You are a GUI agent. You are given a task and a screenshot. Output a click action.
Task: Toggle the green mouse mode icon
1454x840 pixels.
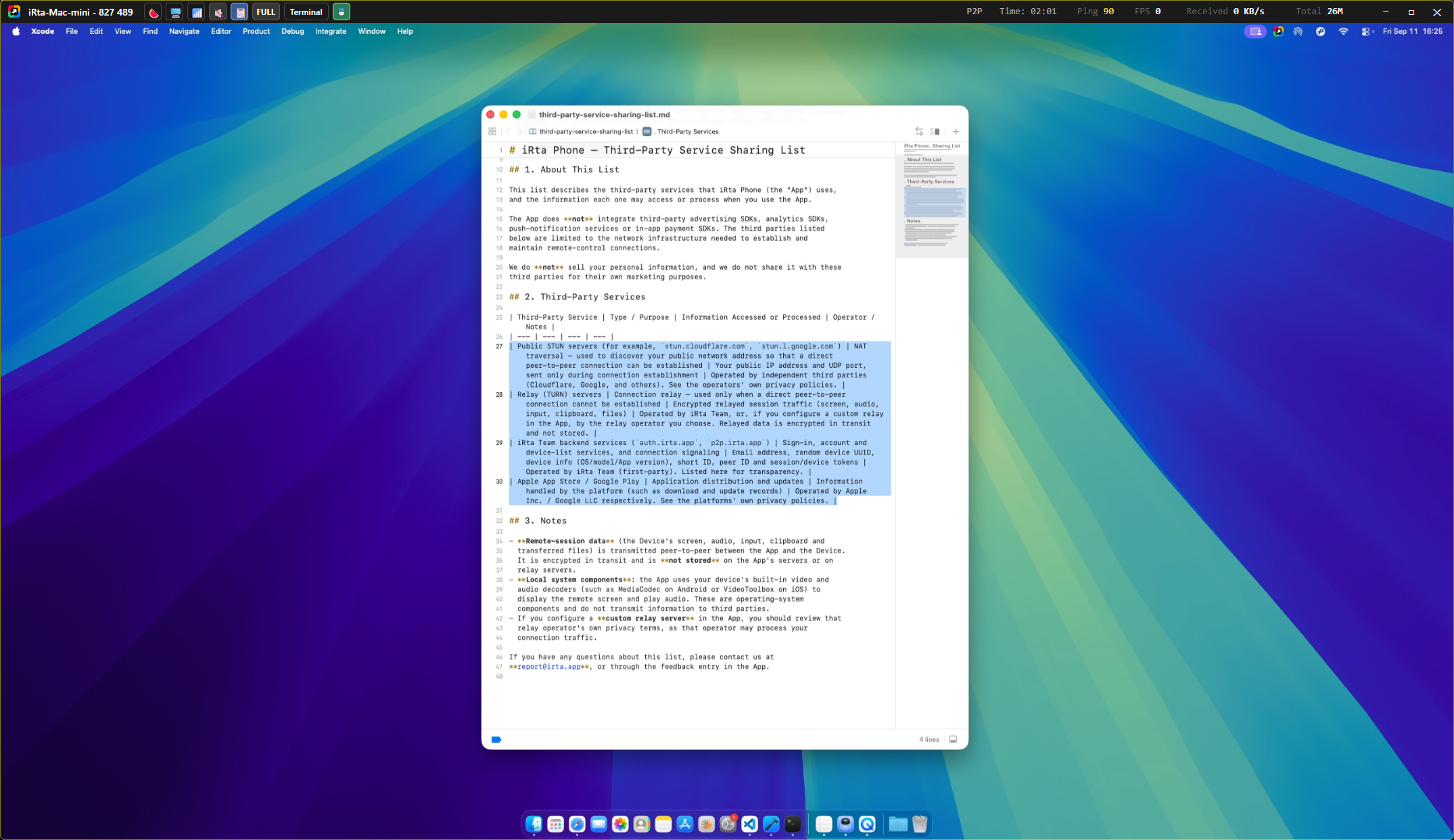[342, 12]
